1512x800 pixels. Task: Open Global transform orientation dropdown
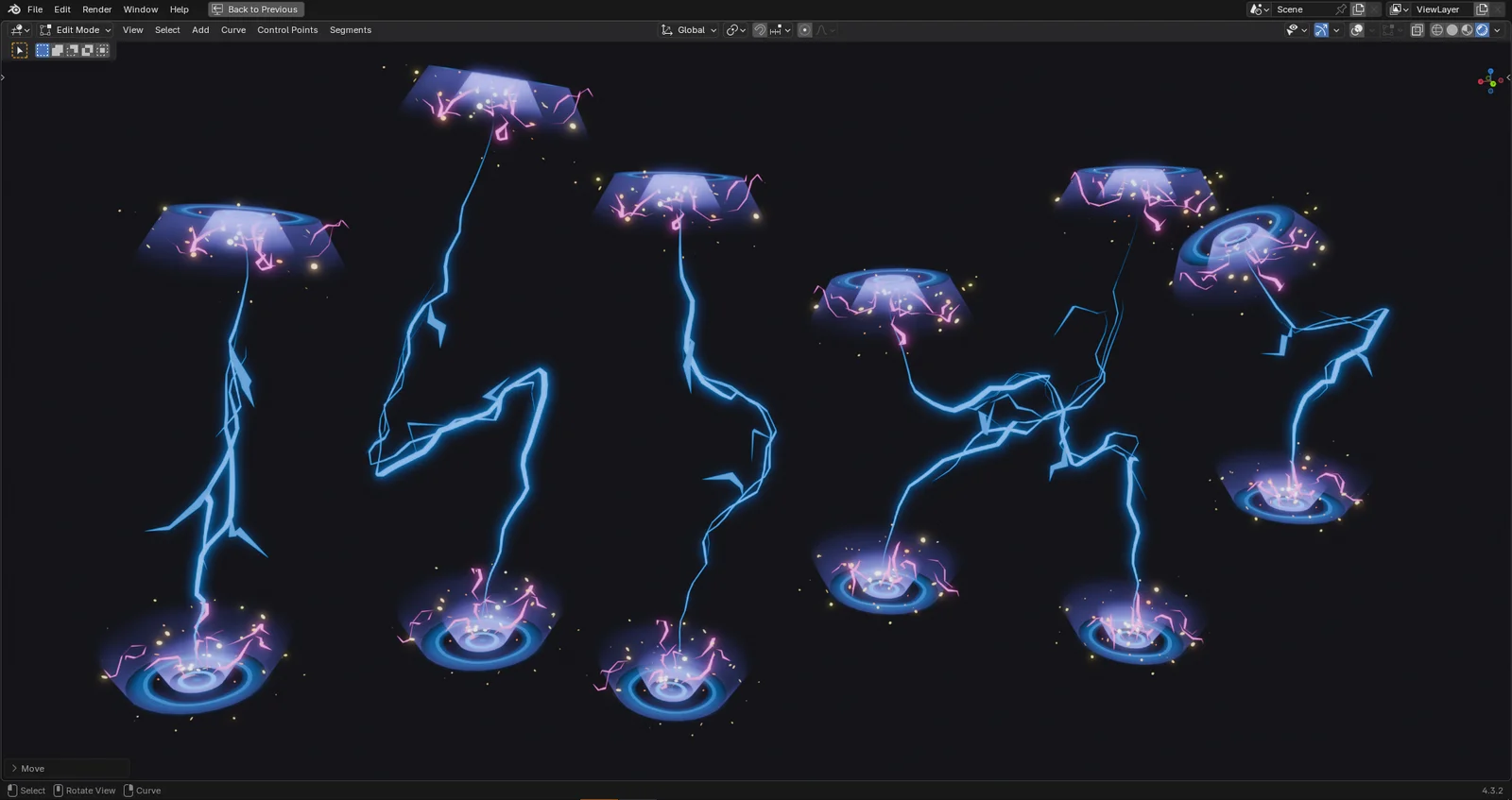(689, 30)
